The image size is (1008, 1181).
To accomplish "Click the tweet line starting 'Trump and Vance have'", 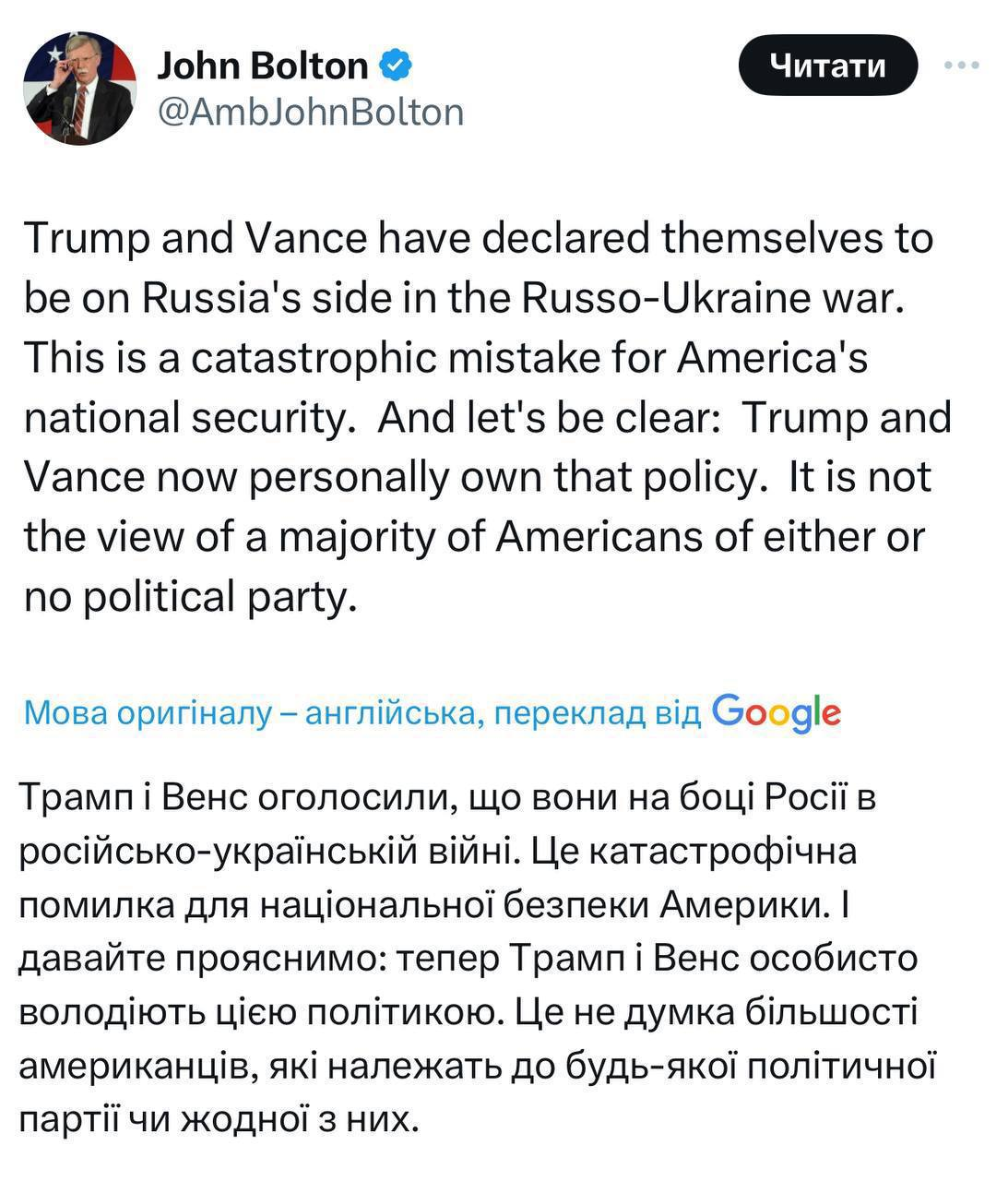I will pyautogui.click(x=478, y=239).
